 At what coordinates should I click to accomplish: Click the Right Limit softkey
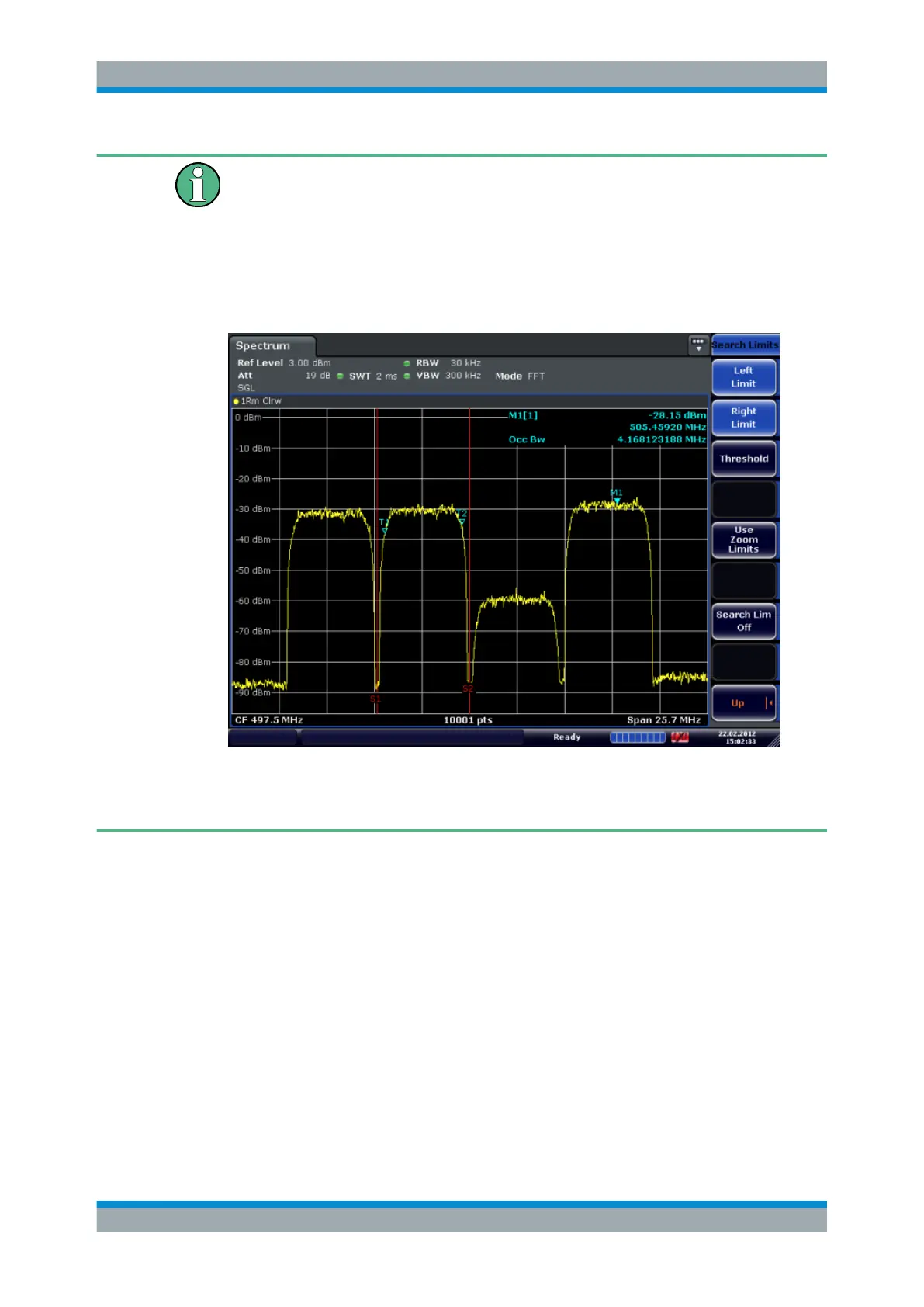[x=743, y=418]
